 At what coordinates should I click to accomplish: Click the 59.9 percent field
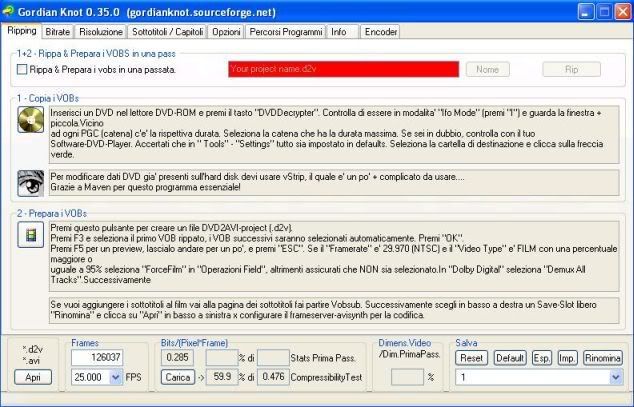coord(222,377)
